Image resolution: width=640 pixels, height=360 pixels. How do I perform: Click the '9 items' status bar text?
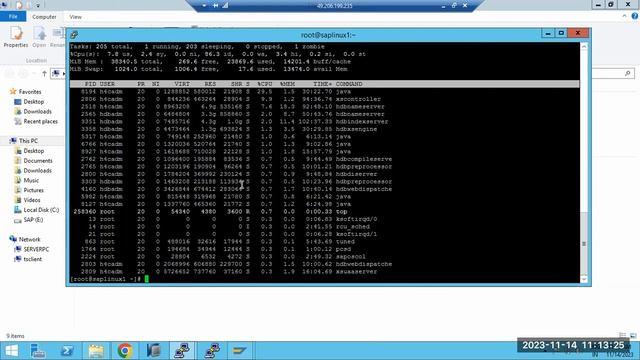pyautogui.click(x=16, y=336)
